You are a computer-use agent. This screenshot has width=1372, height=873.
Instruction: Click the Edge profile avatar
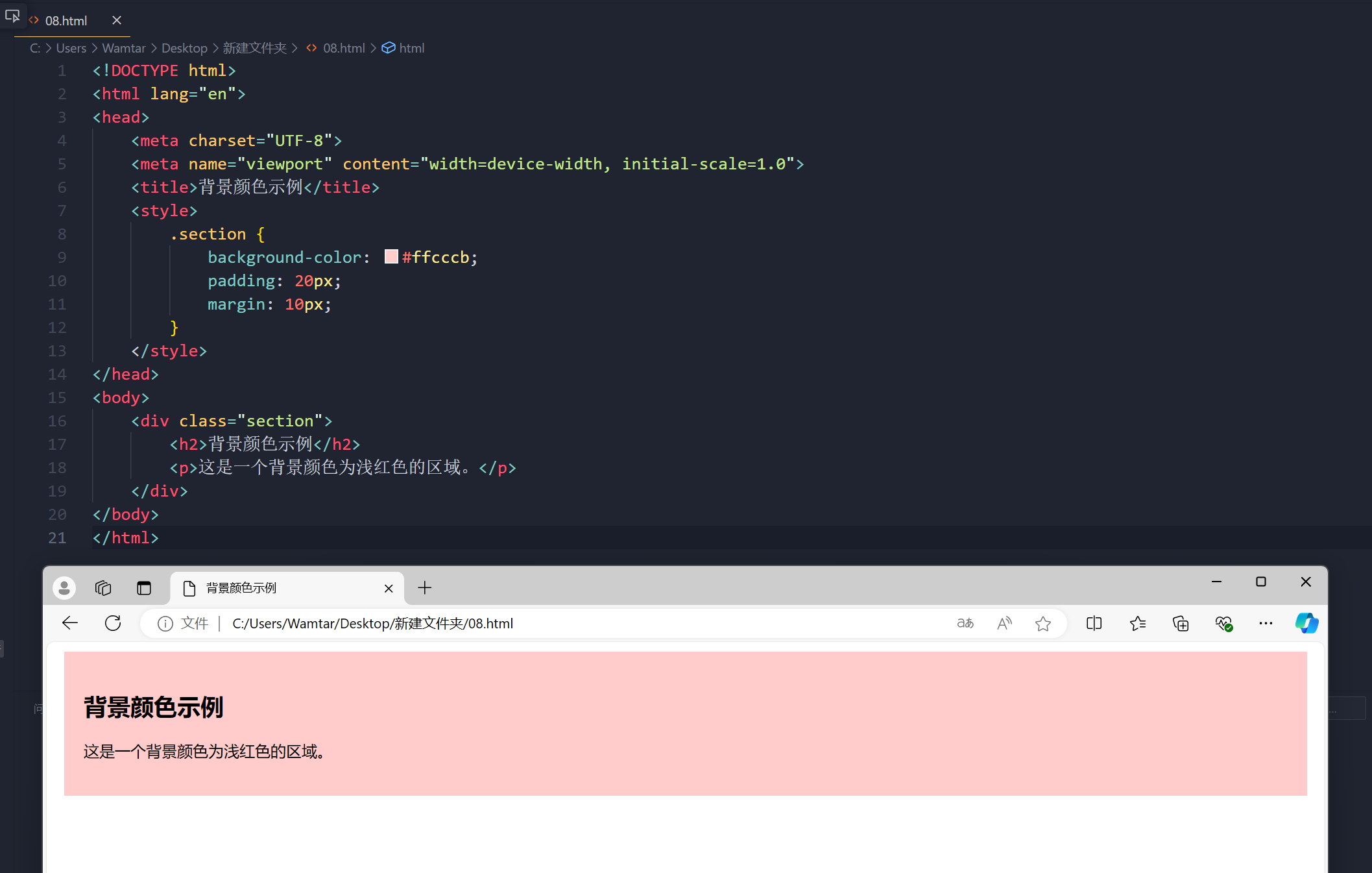[64, 587]
